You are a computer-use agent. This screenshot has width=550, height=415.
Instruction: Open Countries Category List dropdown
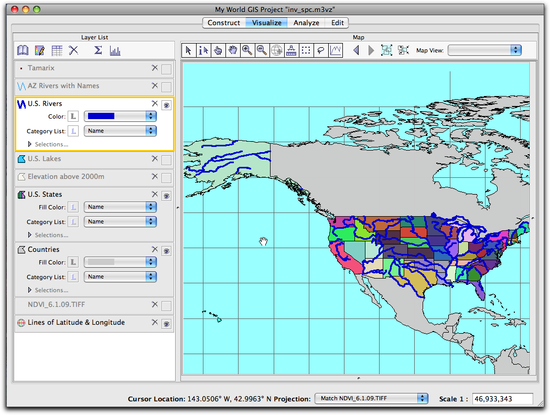(120, 277)
